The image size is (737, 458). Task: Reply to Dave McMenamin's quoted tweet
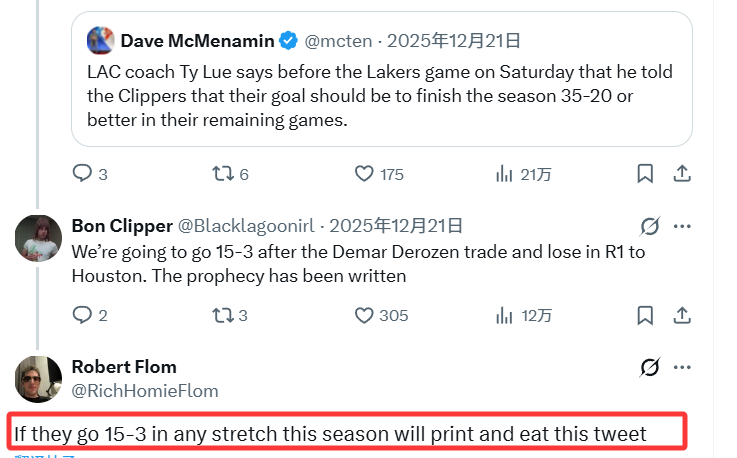(82, 173)
